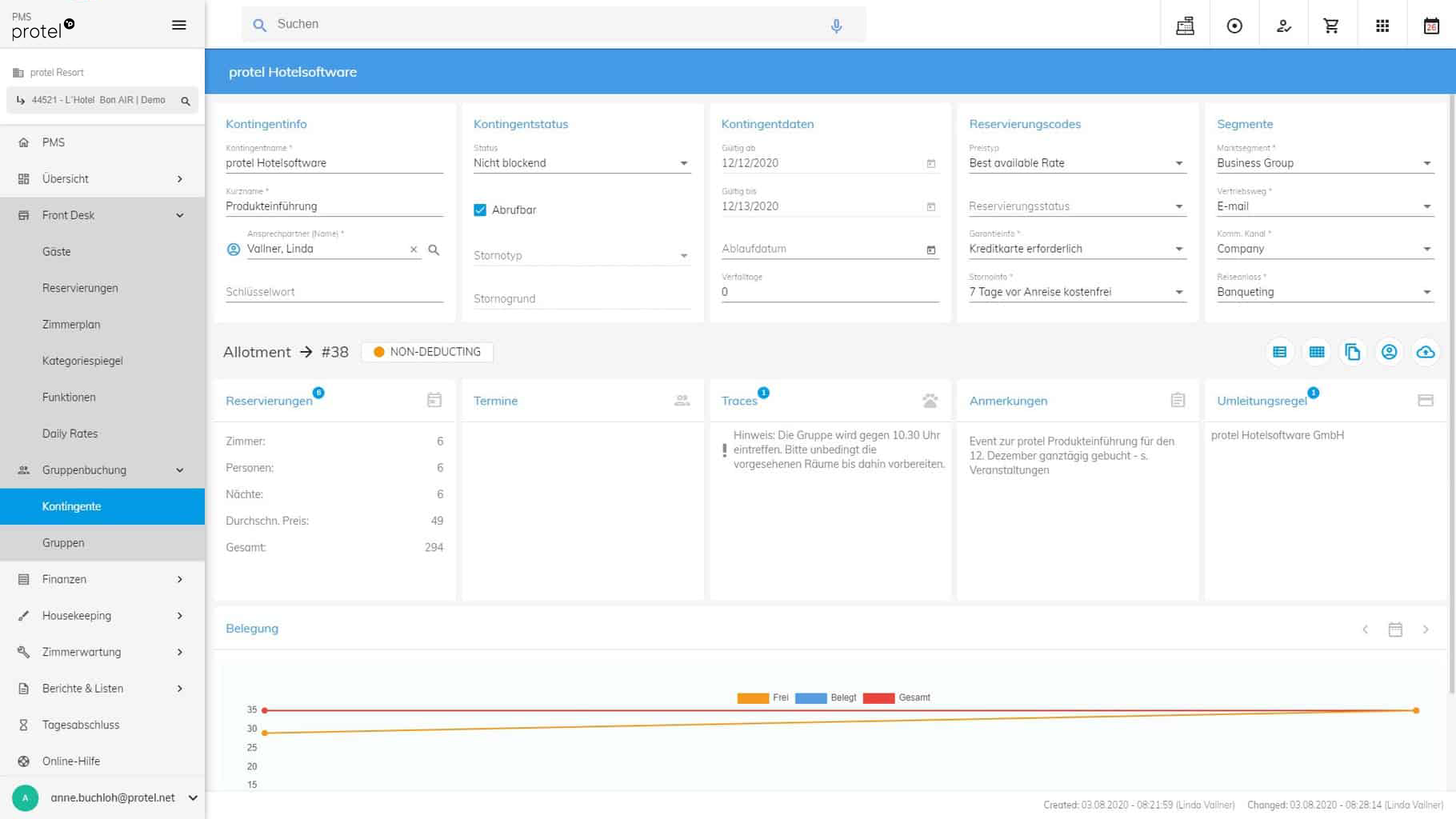Activate voice search microphone icon

pos(836,26)
